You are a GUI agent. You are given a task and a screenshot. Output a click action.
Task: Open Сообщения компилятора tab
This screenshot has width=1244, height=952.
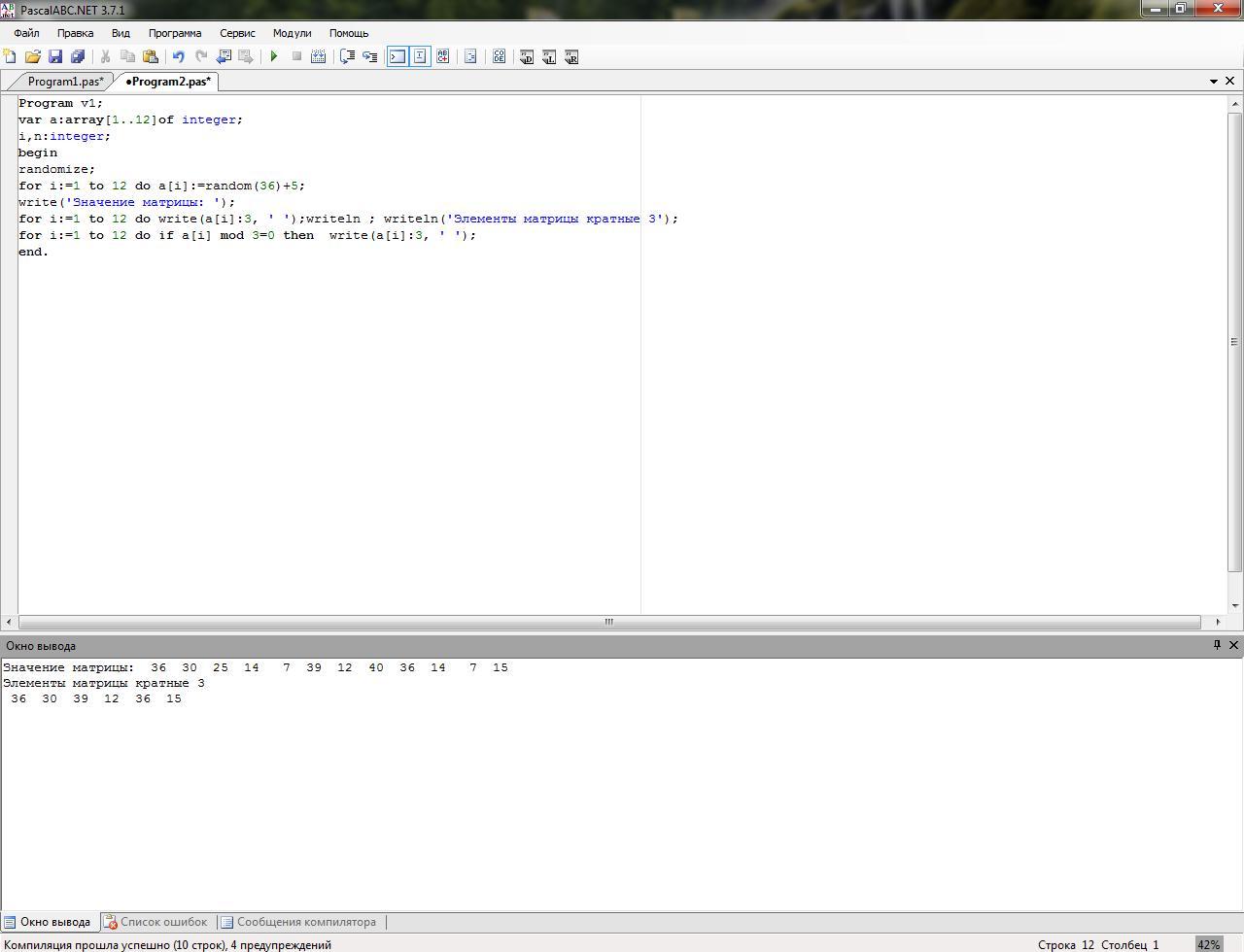[298, 922]
